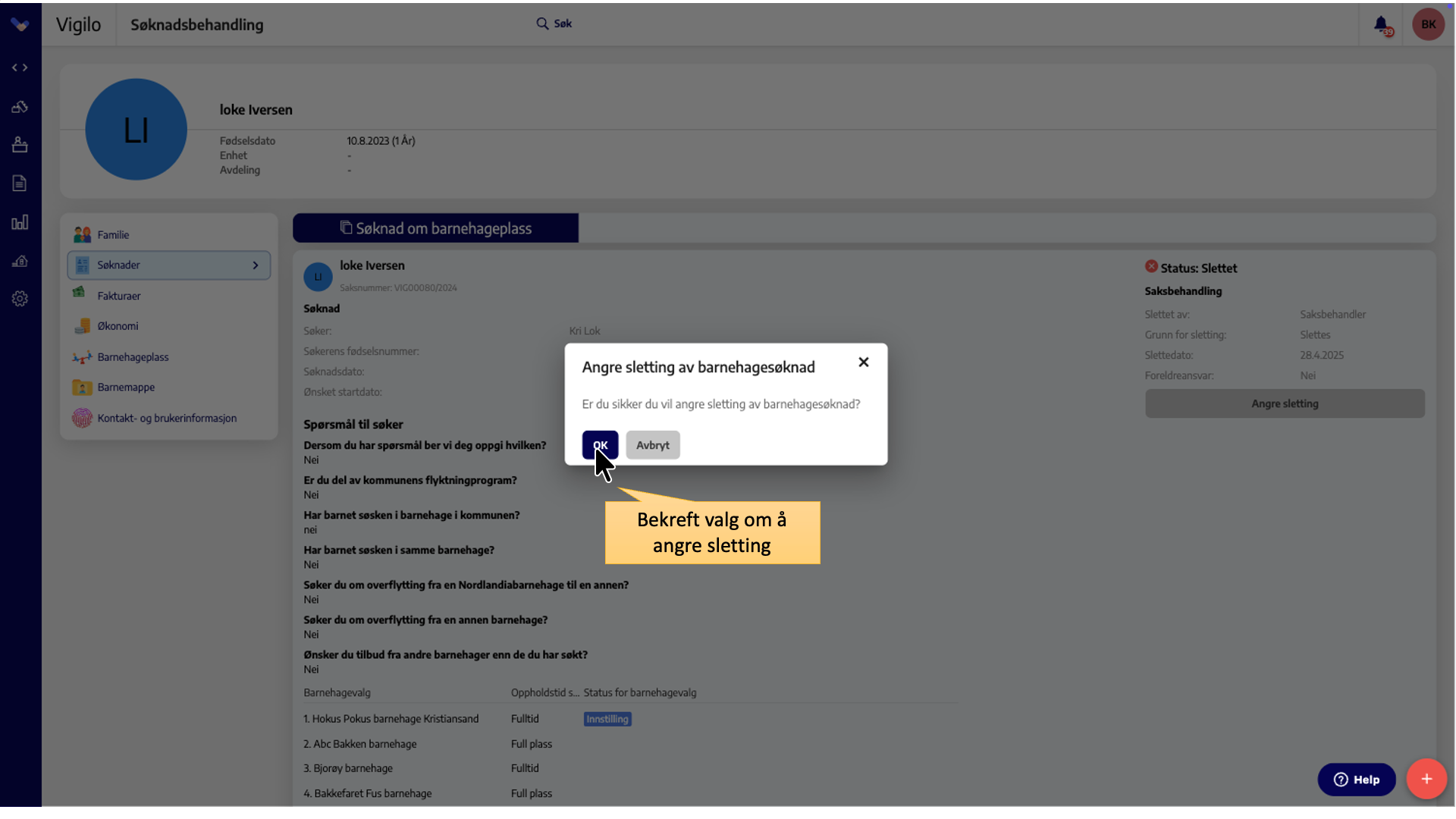Click the fingerprint icon for Kontakt
The height and width of the screenshot is (819, 1456).
82,418
